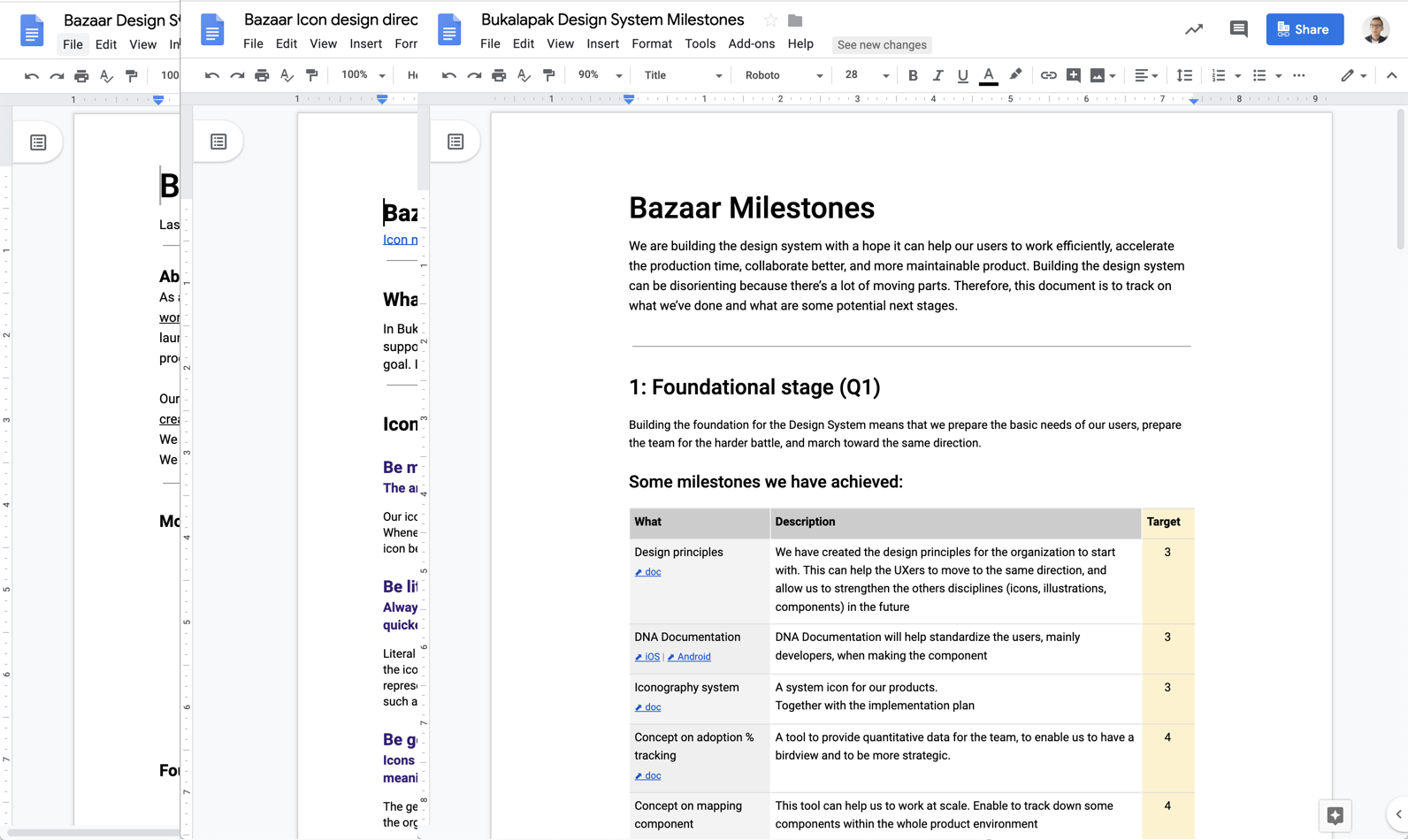Open the comment history icon
1408x840 pixels.
point(1238,29)
